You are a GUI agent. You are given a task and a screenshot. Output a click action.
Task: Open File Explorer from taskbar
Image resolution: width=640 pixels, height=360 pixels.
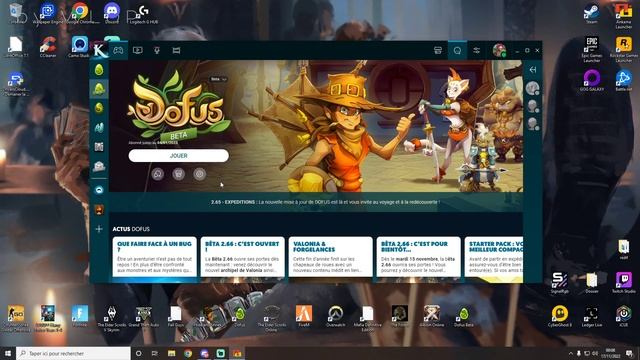171,353
